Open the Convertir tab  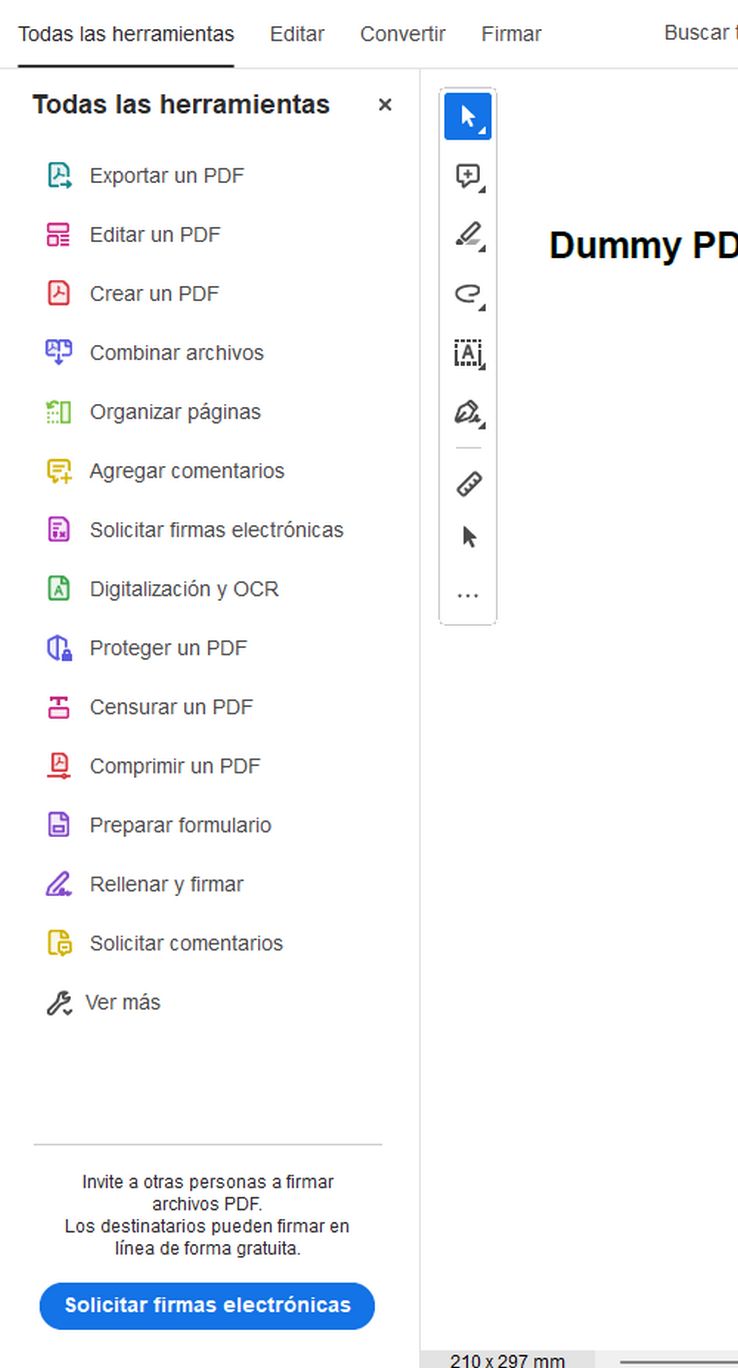click(x=402, y=33)
